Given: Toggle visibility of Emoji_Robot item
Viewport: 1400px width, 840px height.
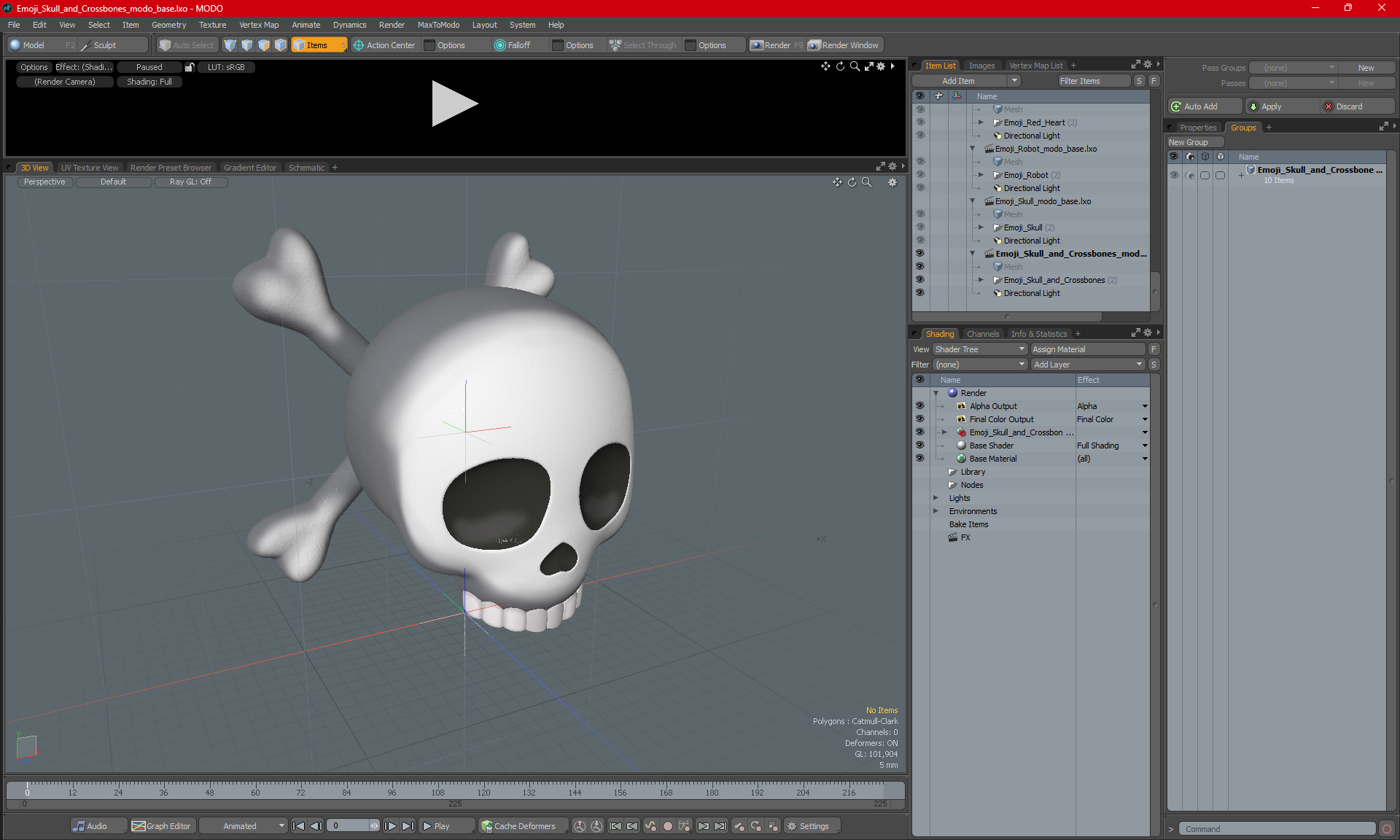Looking at the screenshot, I should pyautogui.click(x=920, y=175).
